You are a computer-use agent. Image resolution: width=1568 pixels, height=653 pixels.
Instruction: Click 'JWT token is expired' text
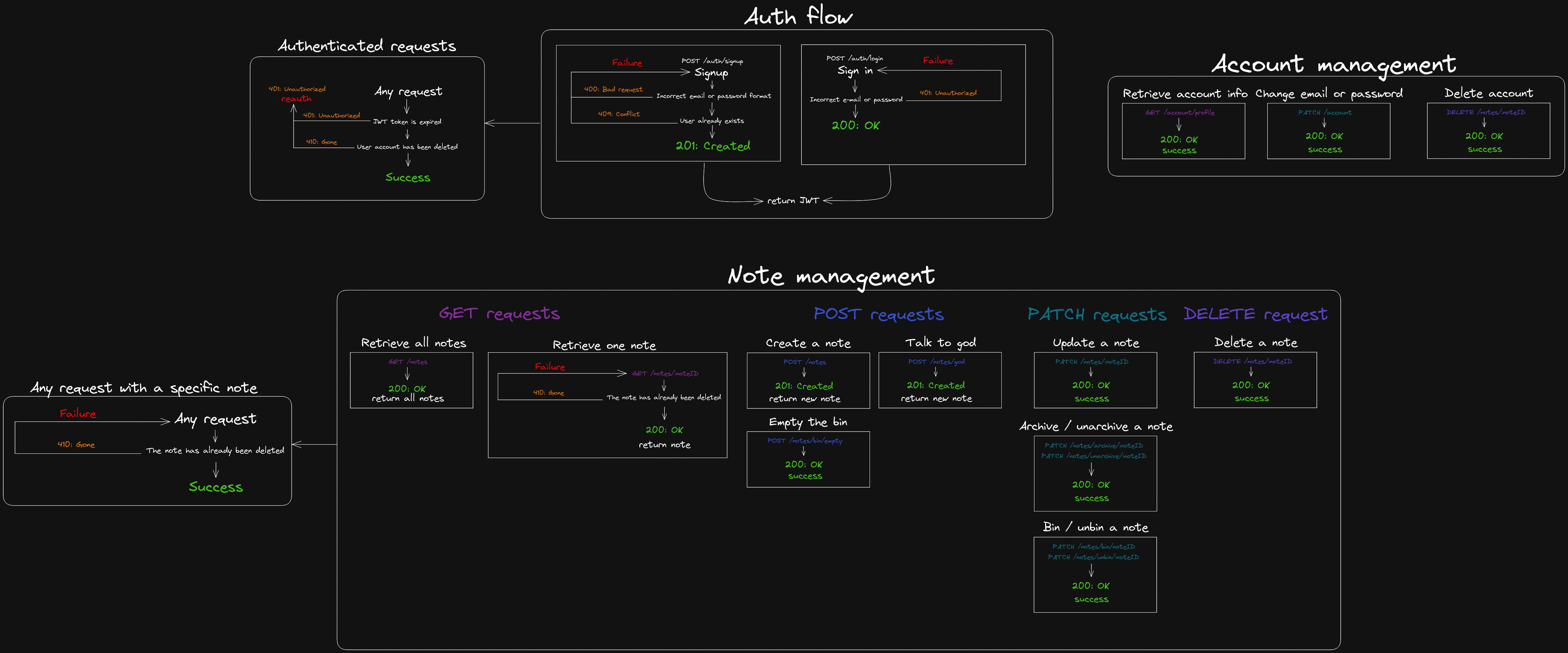click(407, 122)
